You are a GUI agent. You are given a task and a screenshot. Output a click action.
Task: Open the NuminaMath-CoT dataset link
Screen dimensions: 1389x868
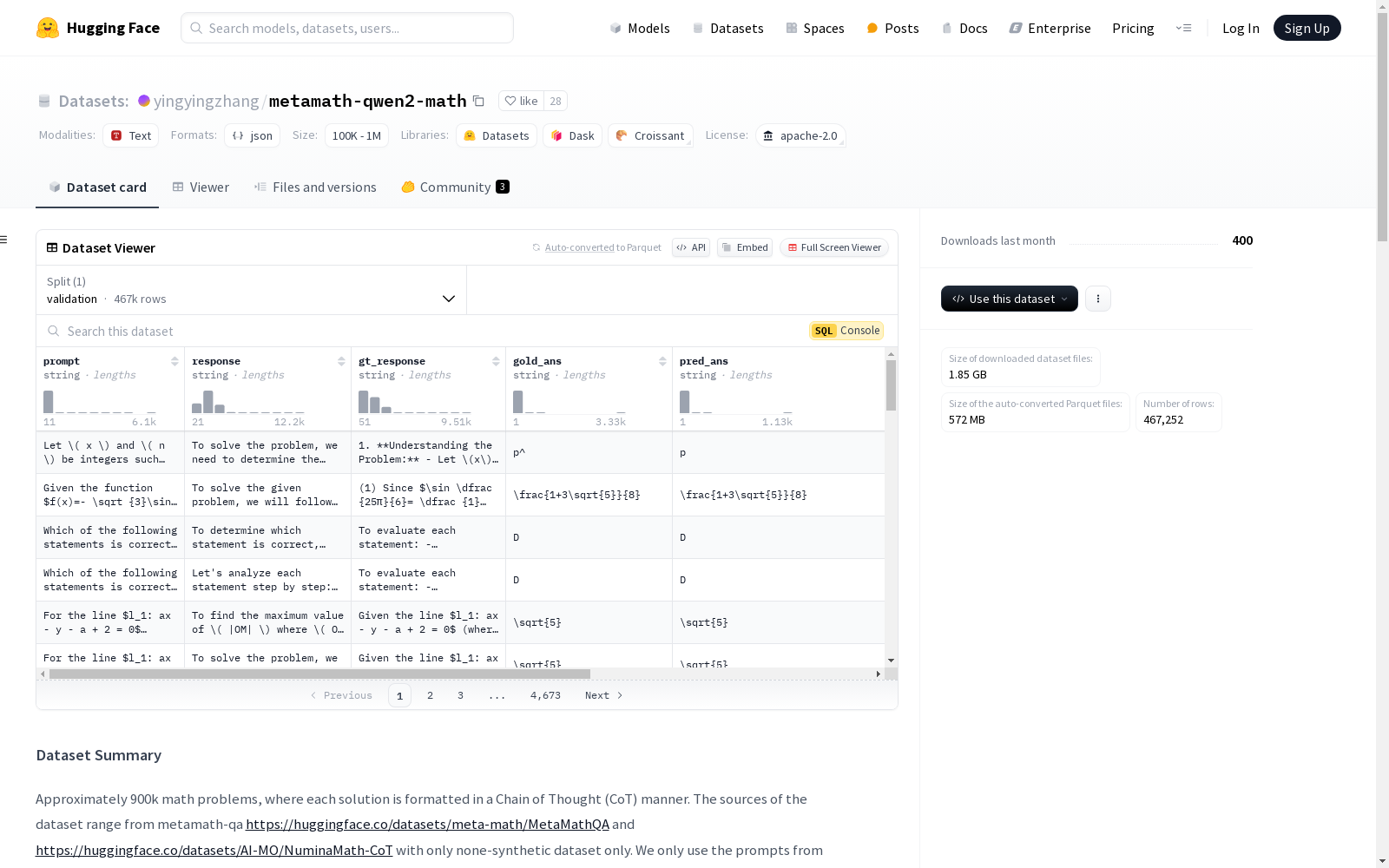point(214,850)
